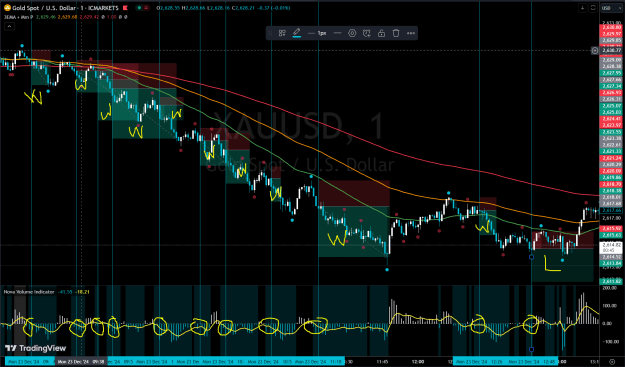Click the 2,630.77 crosshair price label

(x=611, y=51)
